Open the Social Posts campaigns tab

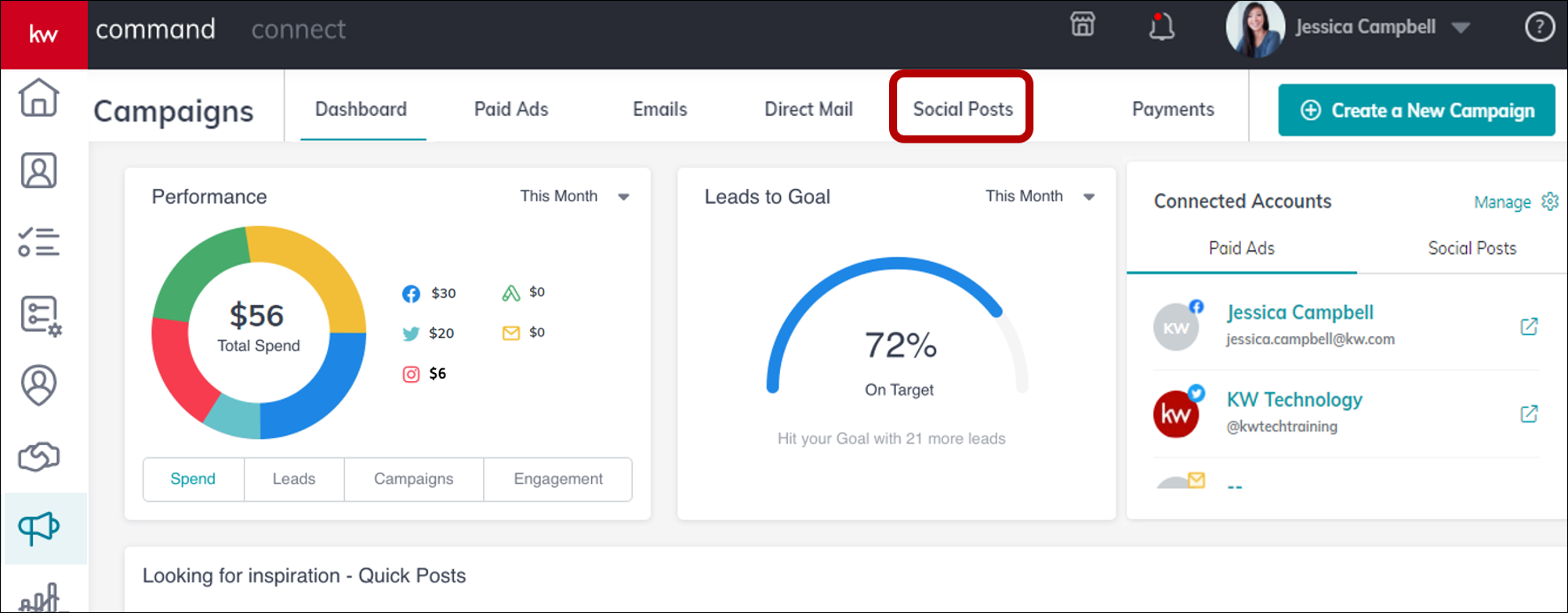click(963, 109)
